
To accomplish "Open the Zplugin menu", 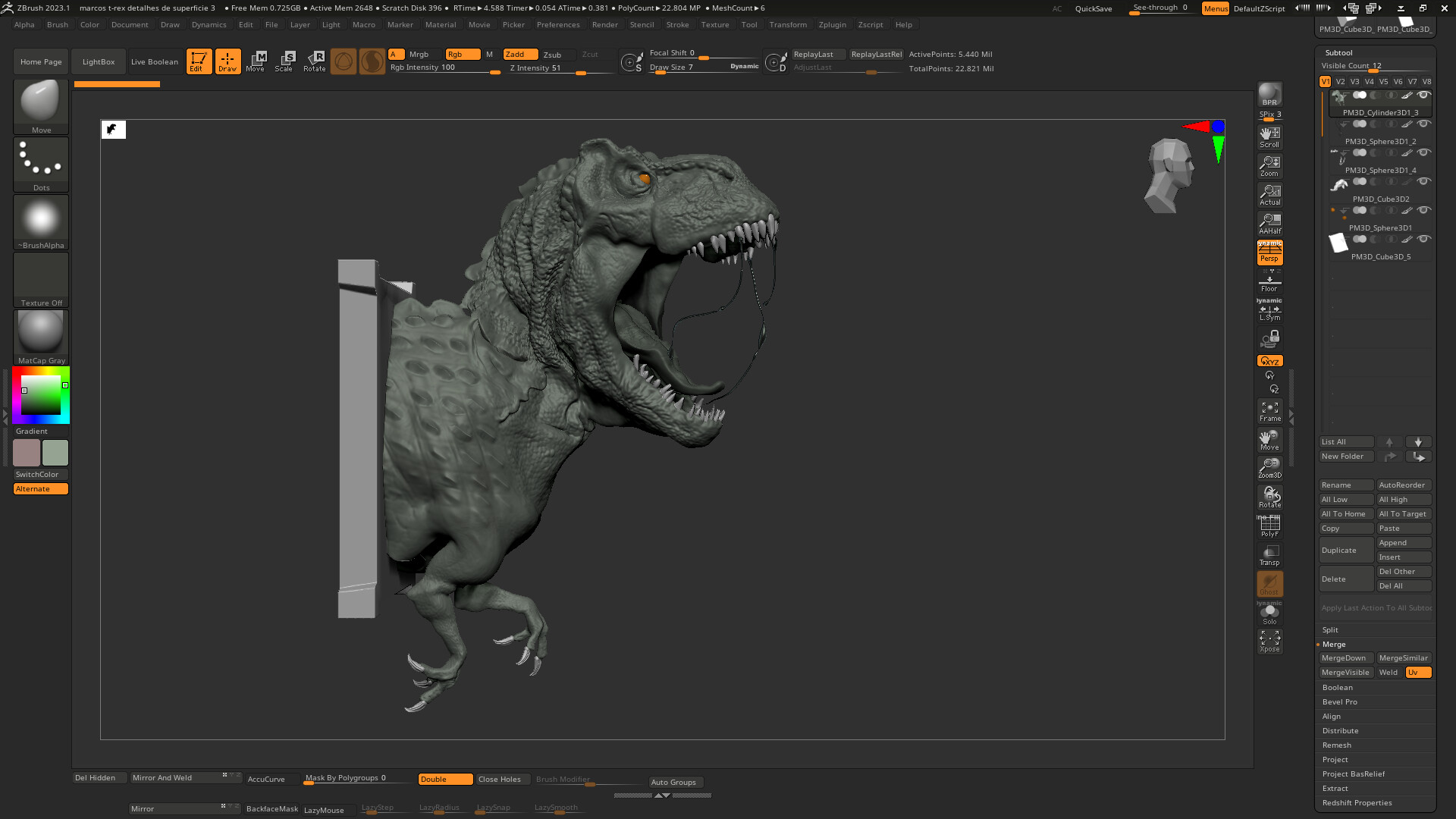I will (x=832, y=24).
